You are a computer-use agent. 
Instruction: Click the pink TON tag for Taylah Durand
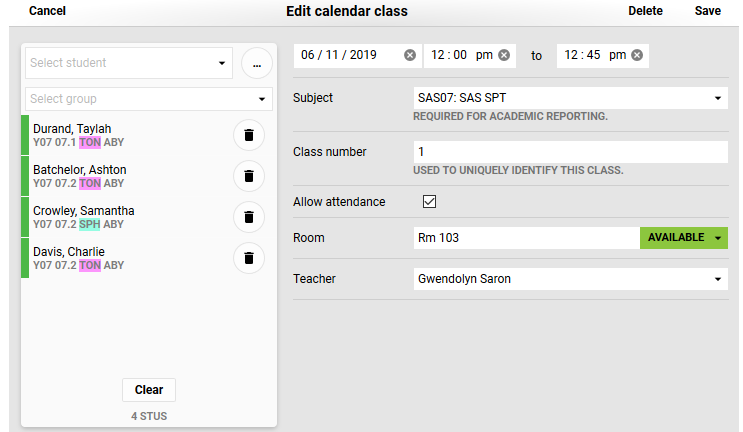[x=90, y=142]
